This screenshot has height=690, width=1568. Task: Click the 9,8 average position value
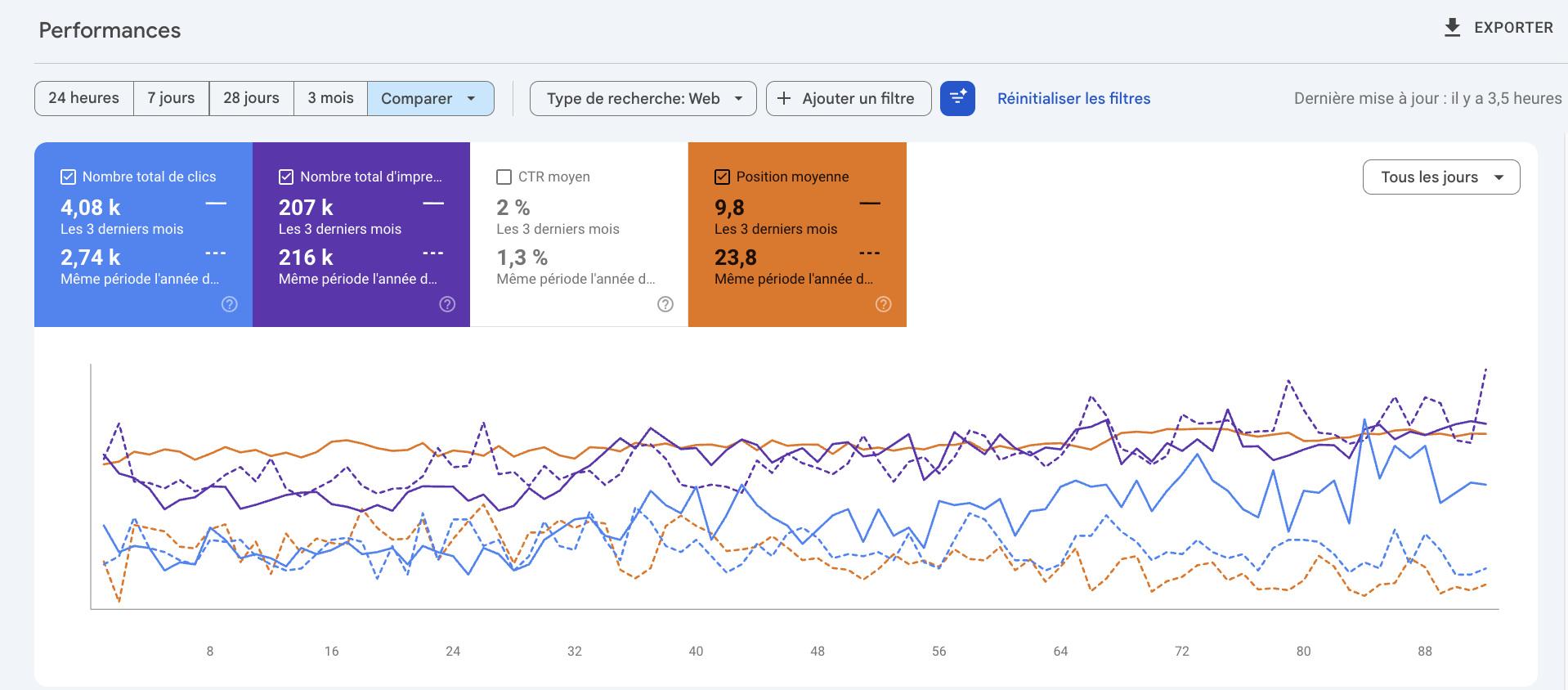pos(729,208)
